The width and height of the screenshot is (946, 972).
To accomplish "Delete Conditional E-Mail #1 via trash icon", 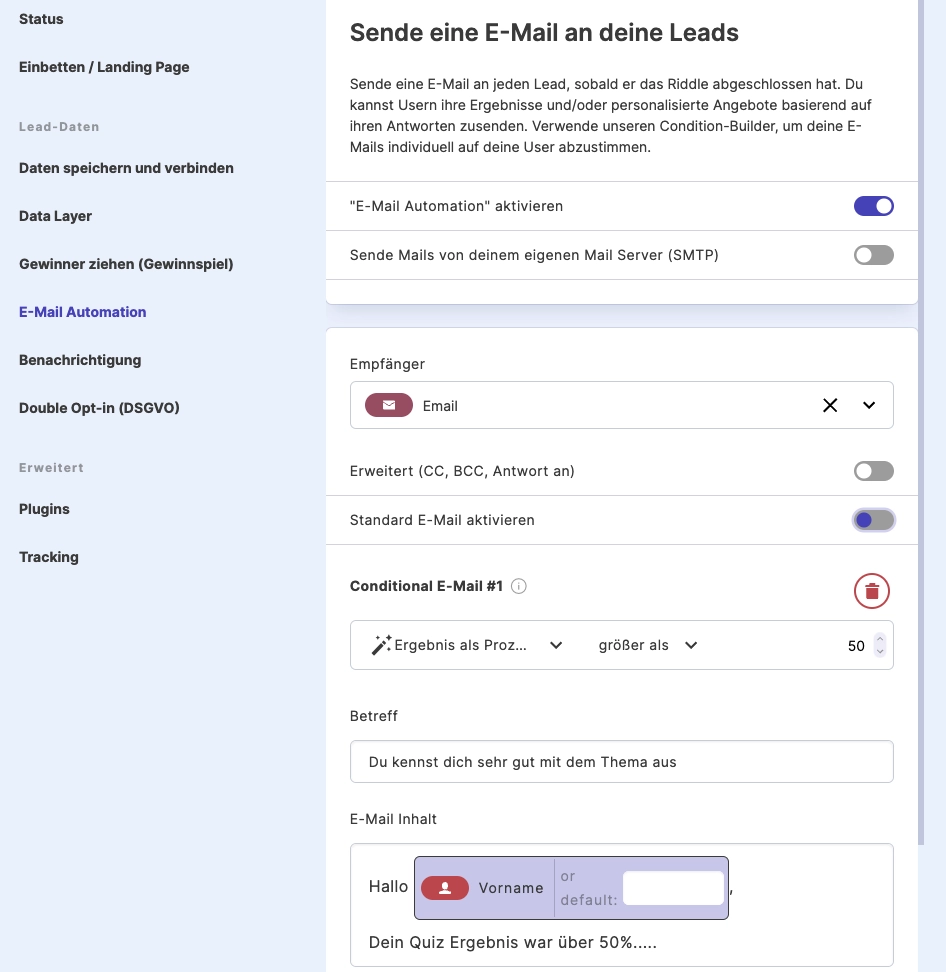I will (x=871, y=590).
